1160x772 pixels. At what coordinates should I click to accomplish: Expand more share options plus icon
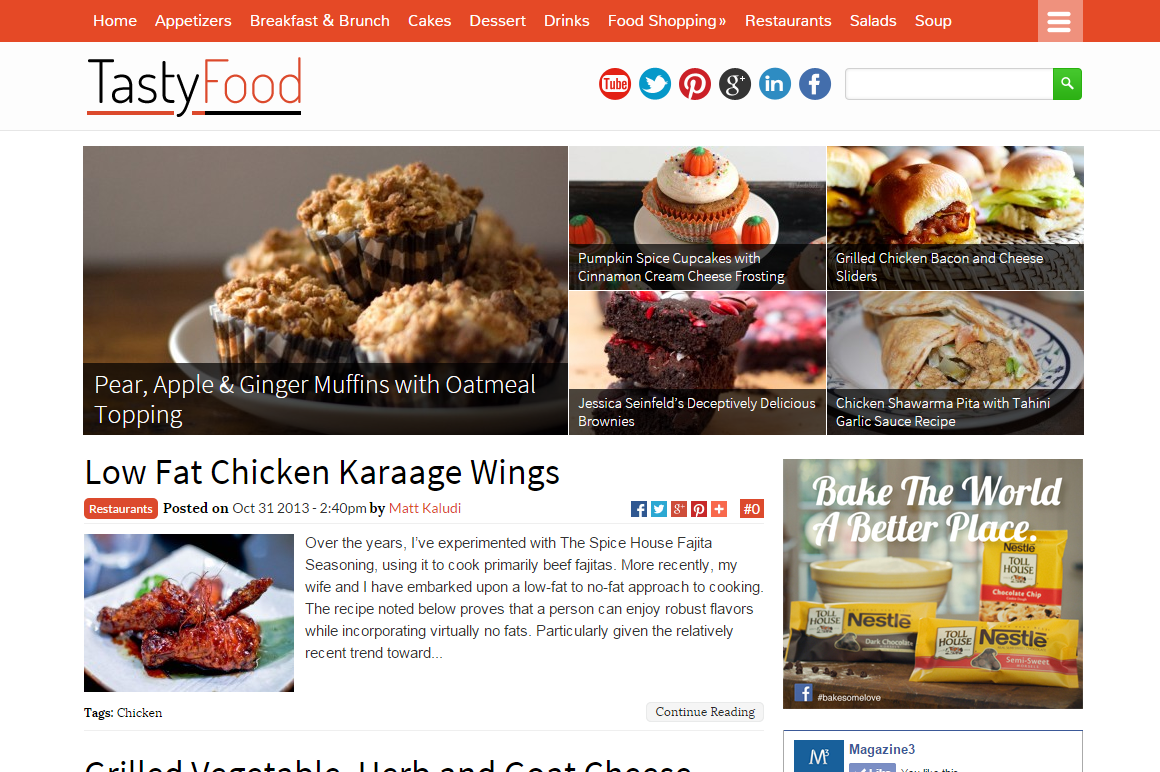pyautogui.click(x=719, y=509)
